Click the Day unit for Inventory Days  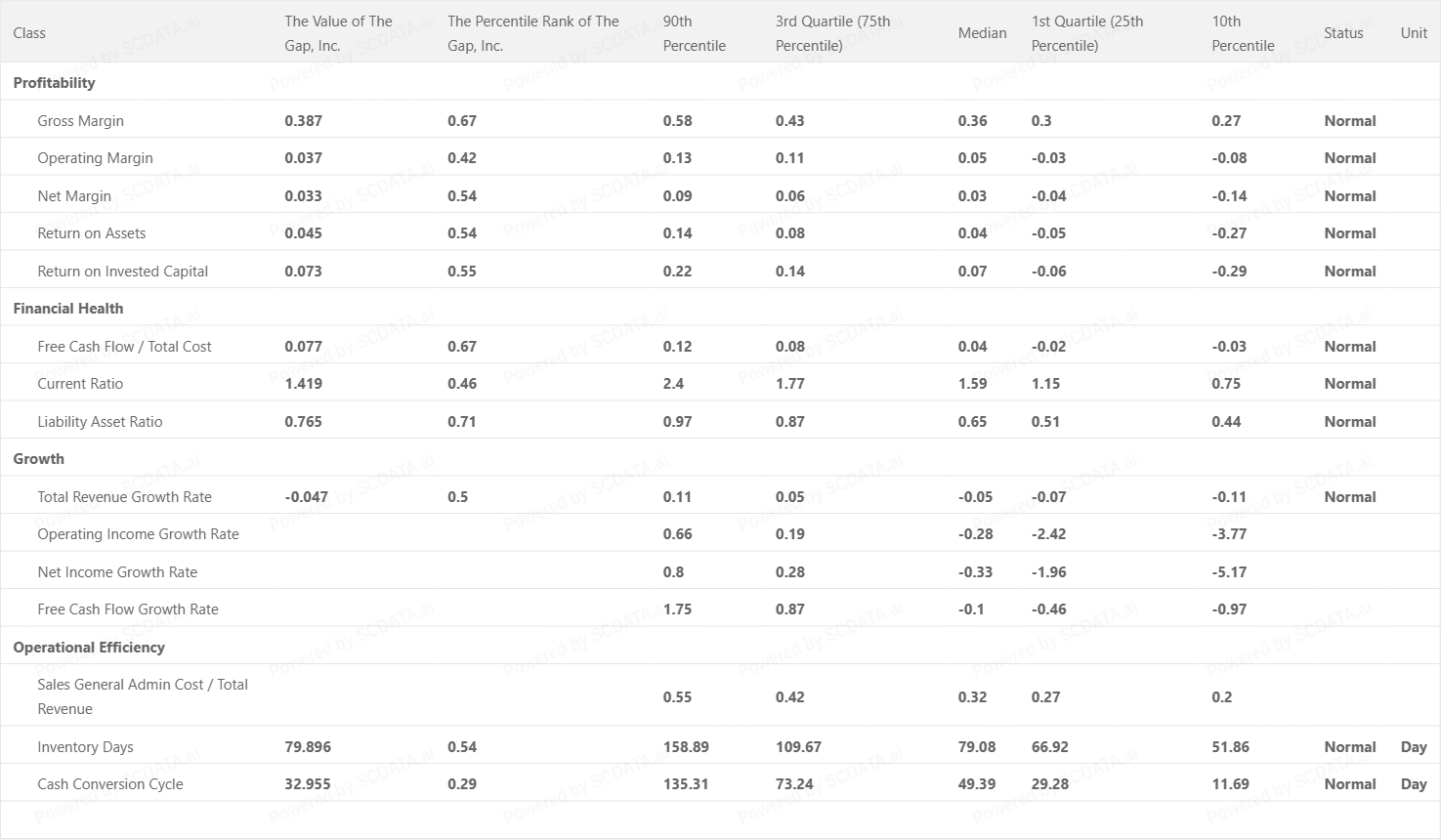[x=1414, y=747]
